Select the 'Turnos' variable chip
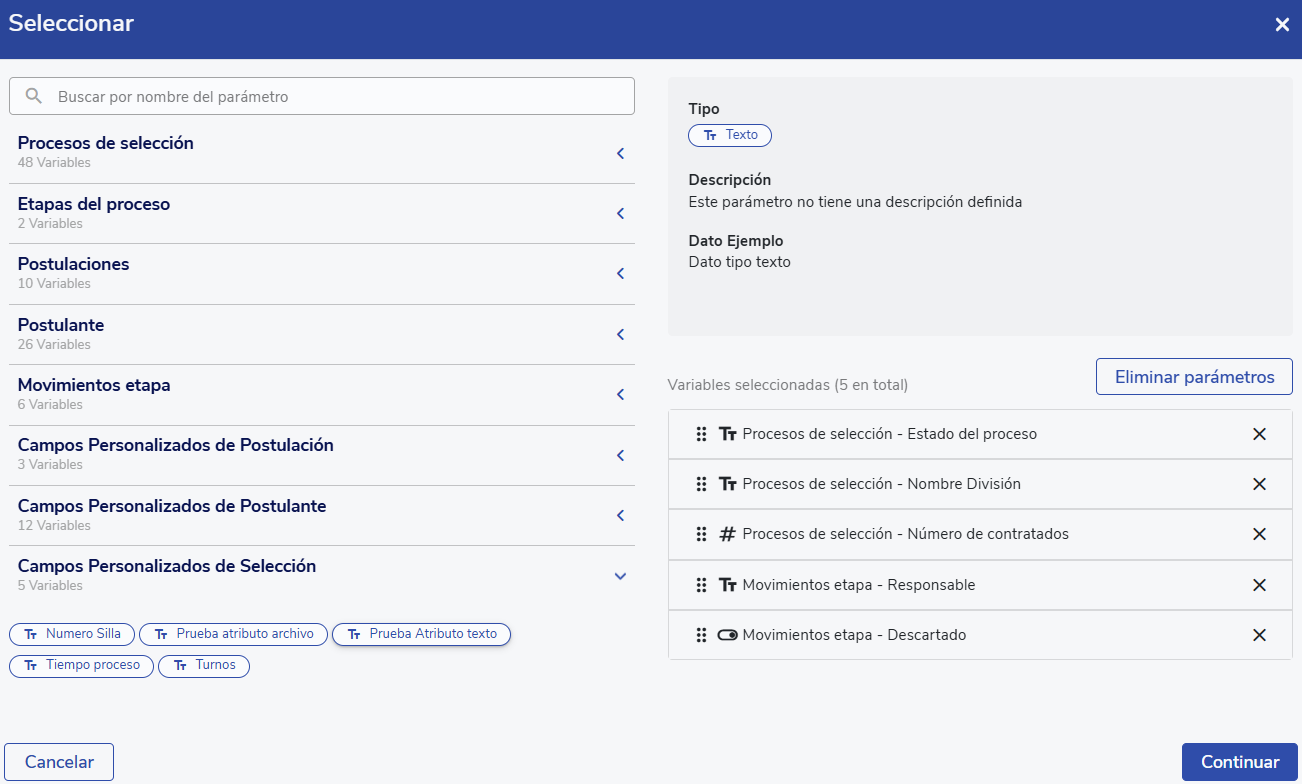1302x784 pixels. pyautogui.click(x=204, y=665)
